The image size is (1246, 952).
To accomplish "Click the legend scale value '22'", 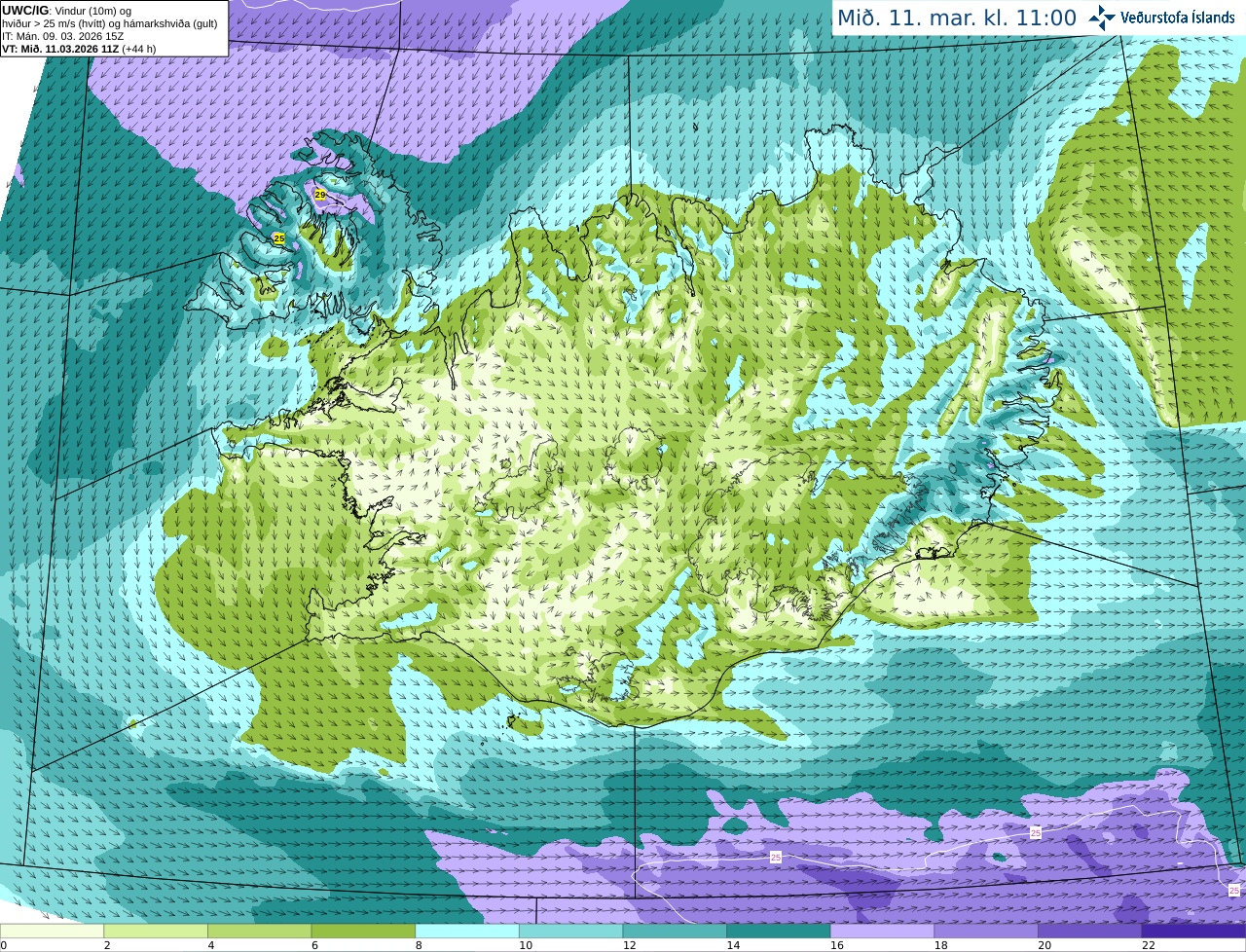I will tap(1149, 945).
